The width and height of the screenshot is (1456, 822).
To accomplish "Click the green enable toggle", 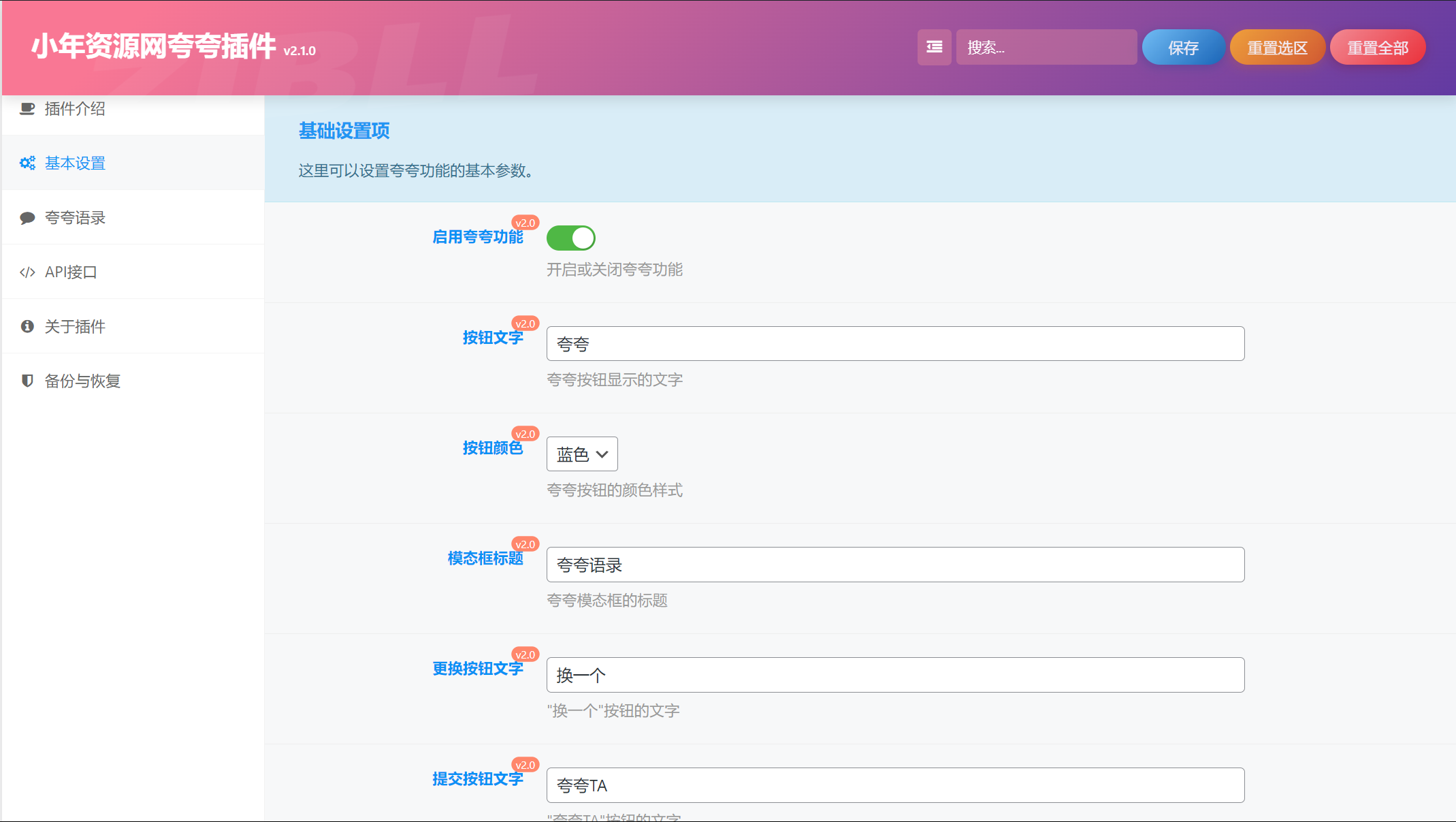I will coord(571,238).
